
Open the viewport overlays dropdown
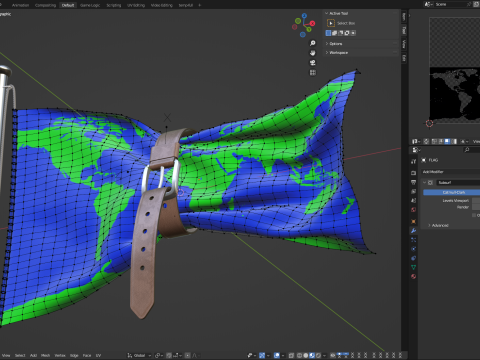click(x=283, y=355)
